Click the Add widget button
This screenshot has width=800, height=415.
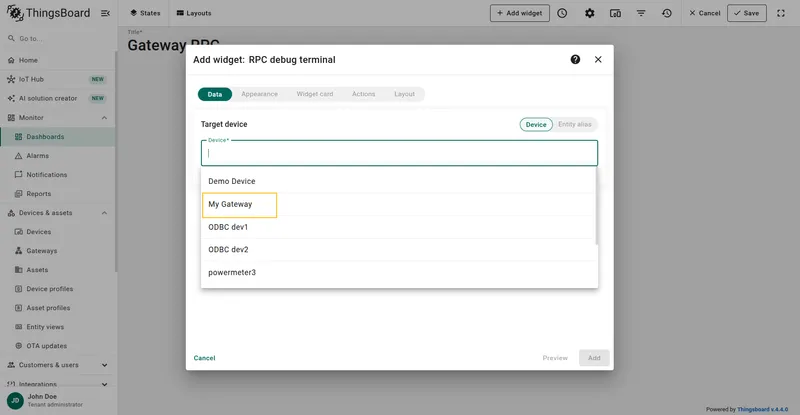519,13
